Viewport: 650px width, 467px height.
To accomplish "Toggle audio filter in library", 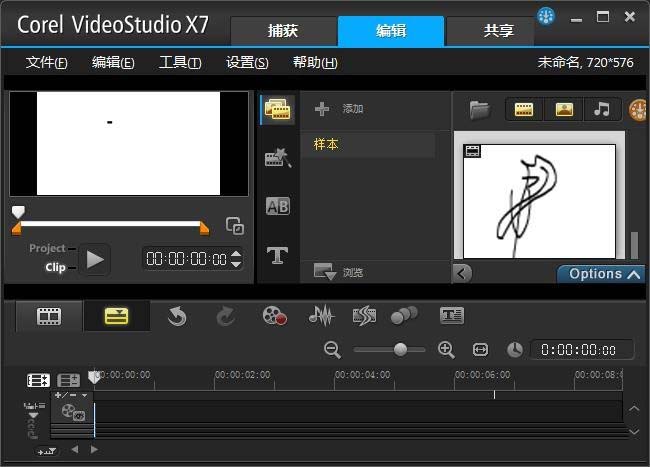I will pyautogui.click(x=602, y=110).
